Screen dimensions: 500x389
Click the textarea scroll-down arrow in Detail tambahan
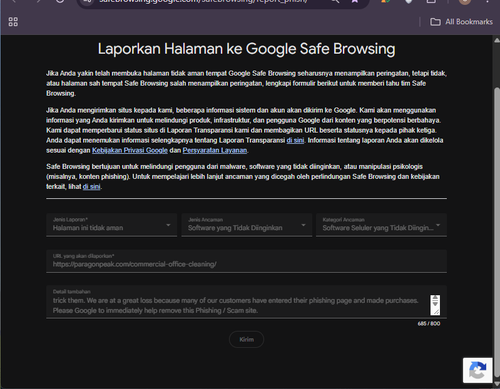tap(435, 304)
